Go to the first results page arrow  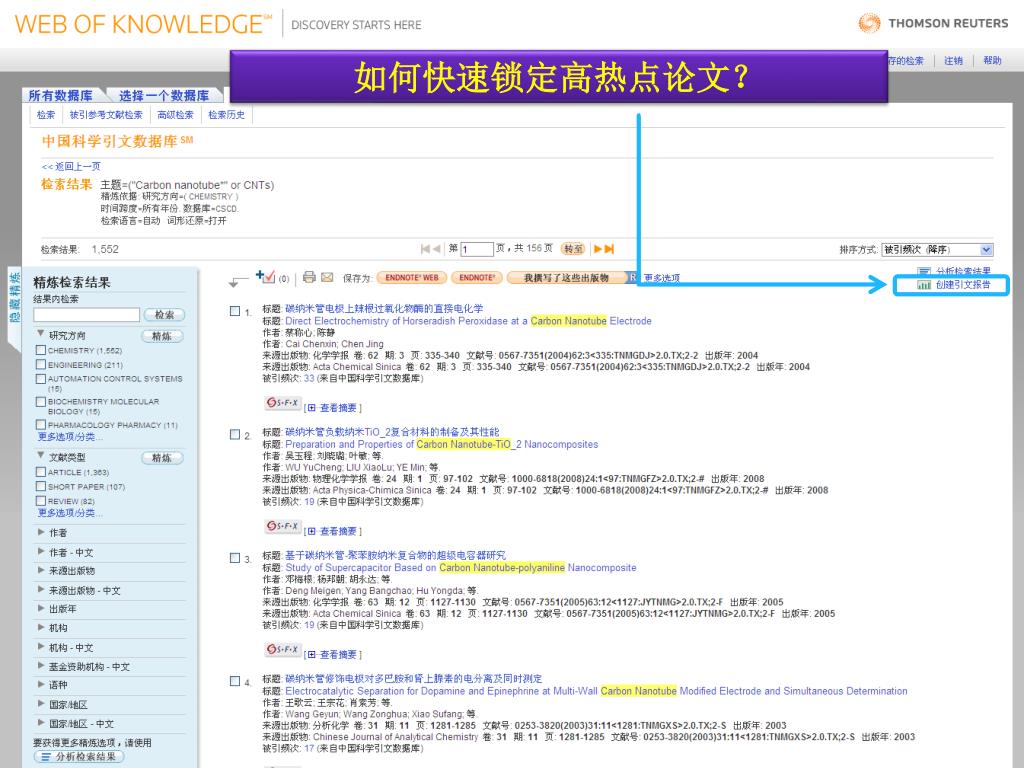426,249
